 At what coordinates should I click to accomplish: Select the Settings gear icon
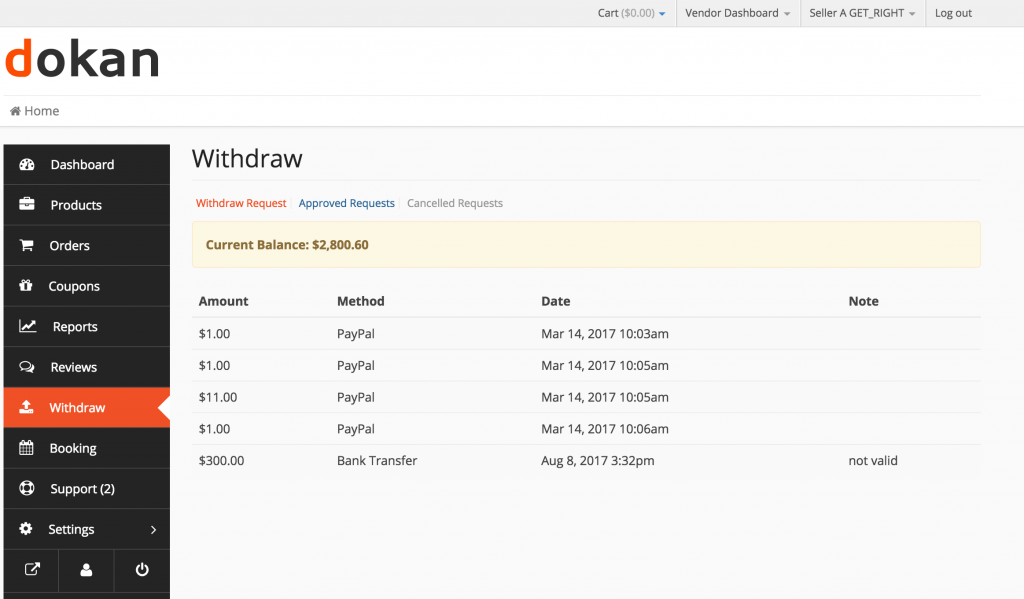(x=27, y=529)
